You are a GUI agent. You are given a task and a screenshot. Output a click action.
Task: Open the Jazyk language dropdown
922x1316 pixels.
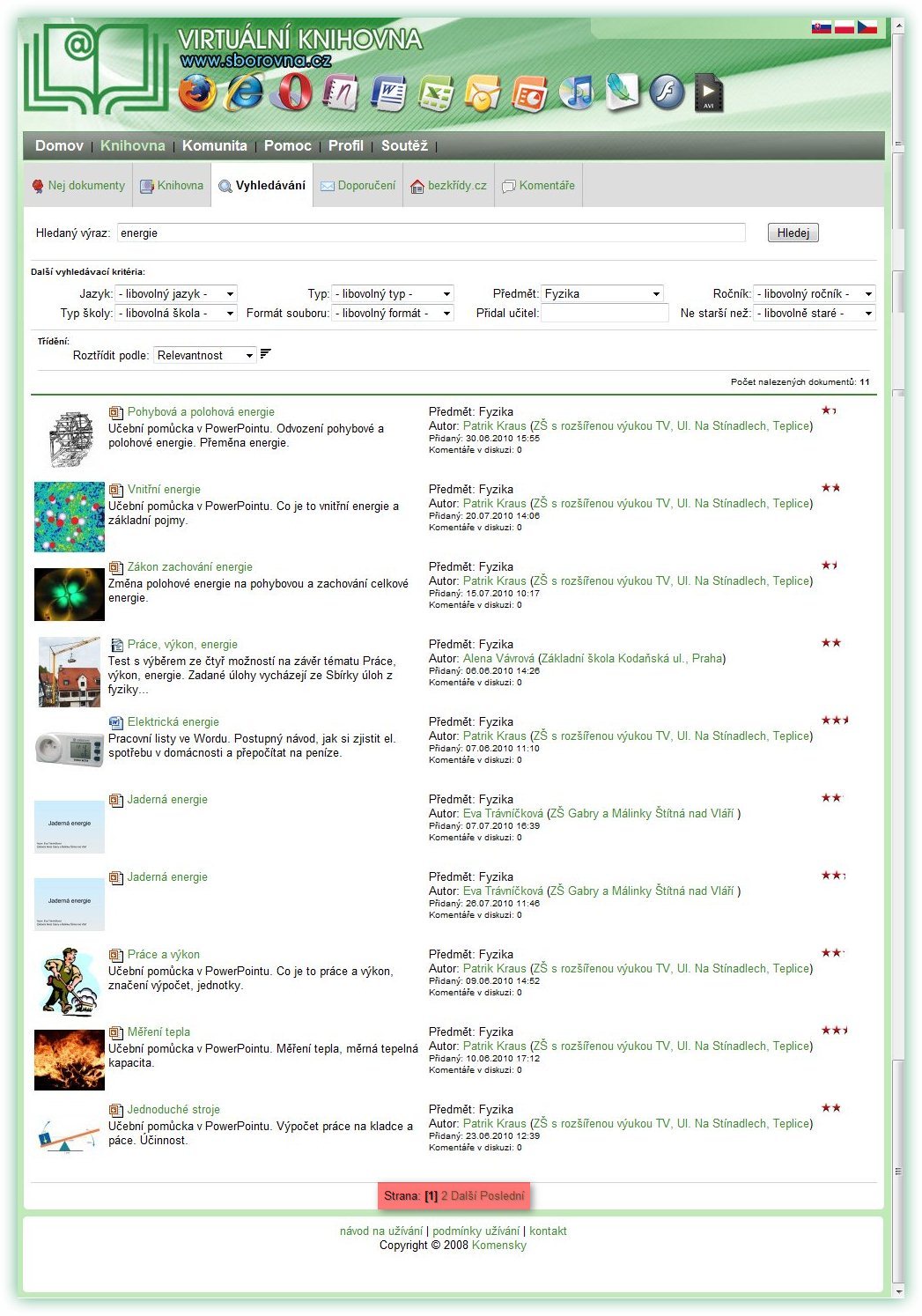(176, 294)
